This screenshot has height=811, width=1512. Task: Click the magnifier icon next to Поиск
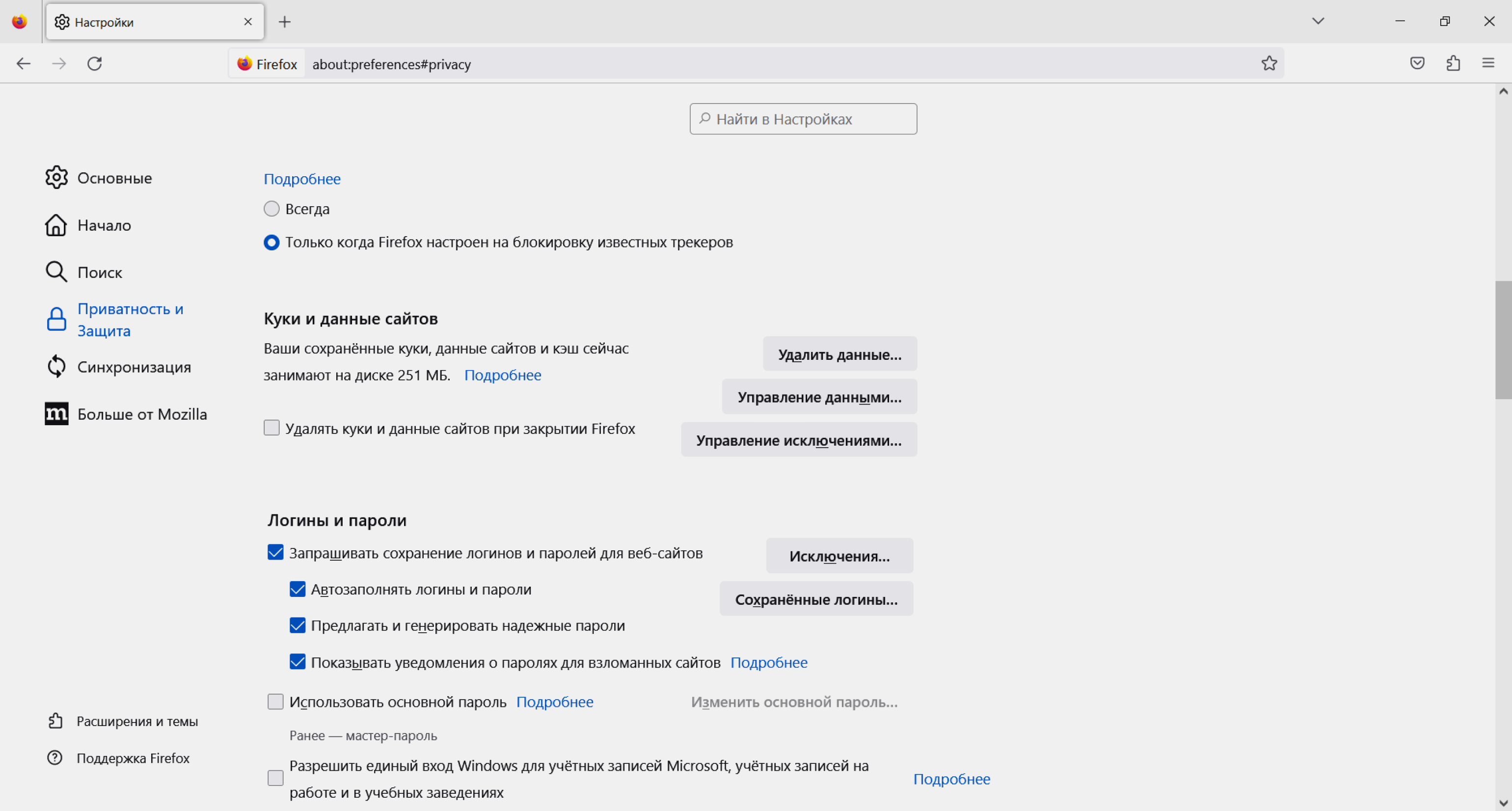(x=56, y=271)
